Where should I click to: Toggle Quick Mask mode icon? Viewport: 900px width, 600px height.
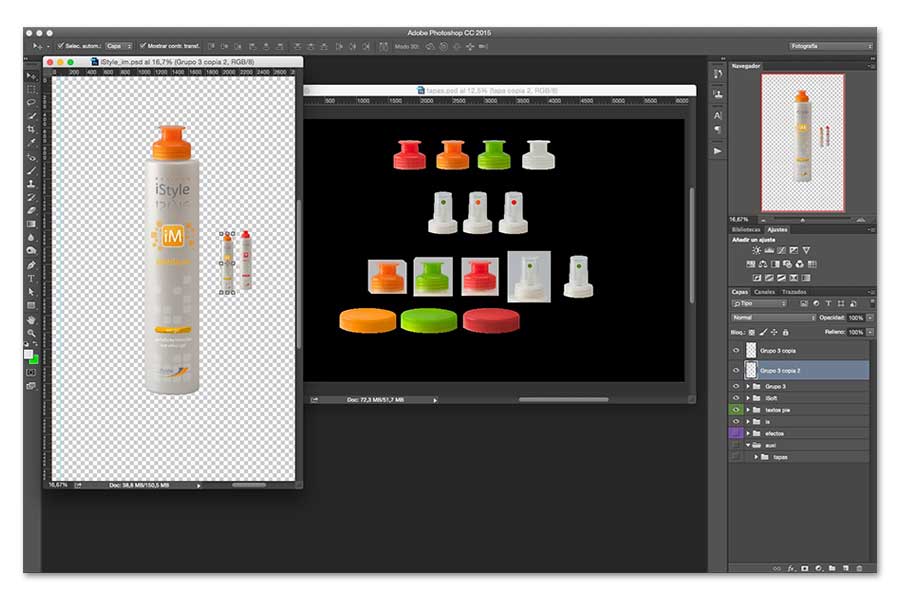click(31, 372)
